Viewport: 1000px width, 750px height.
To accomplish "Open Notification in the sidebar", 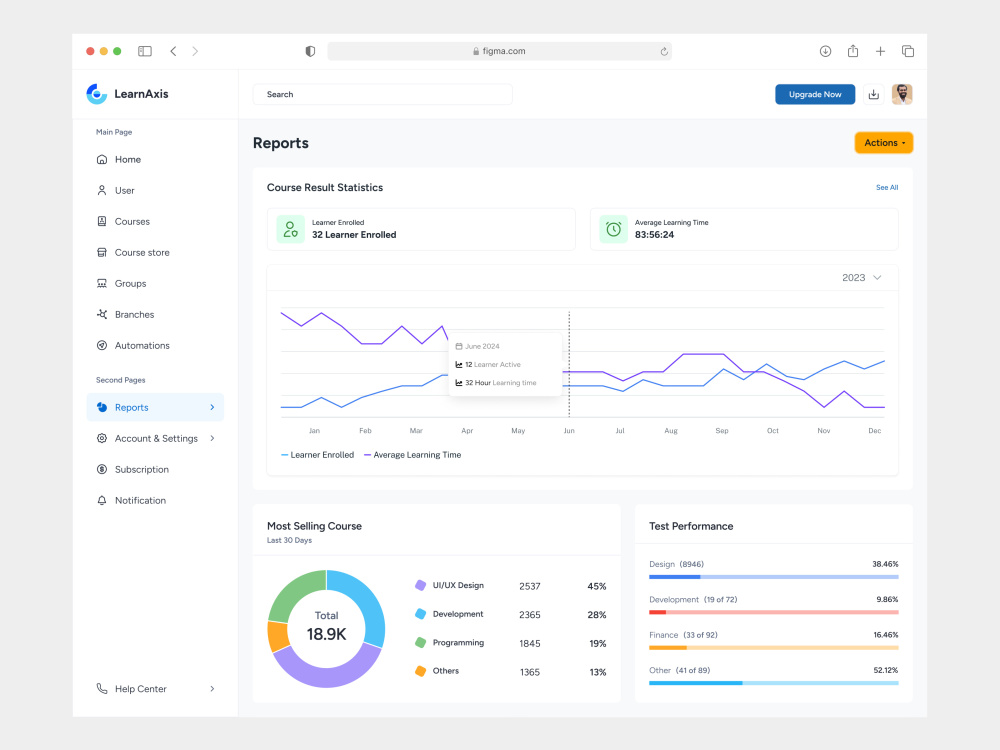I will pyautogui.click(x=155, y=501).
